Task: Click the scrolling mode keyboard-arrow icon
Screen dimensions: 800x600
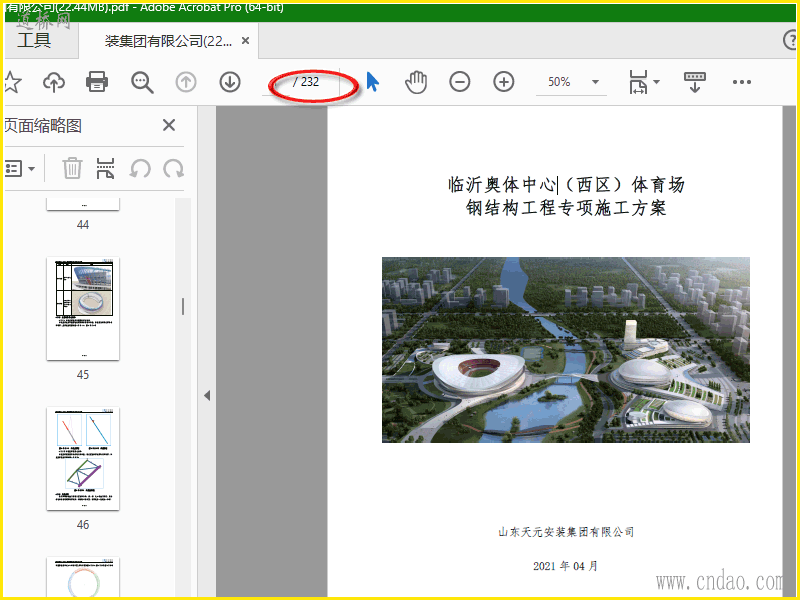Action: coord(694,82)
